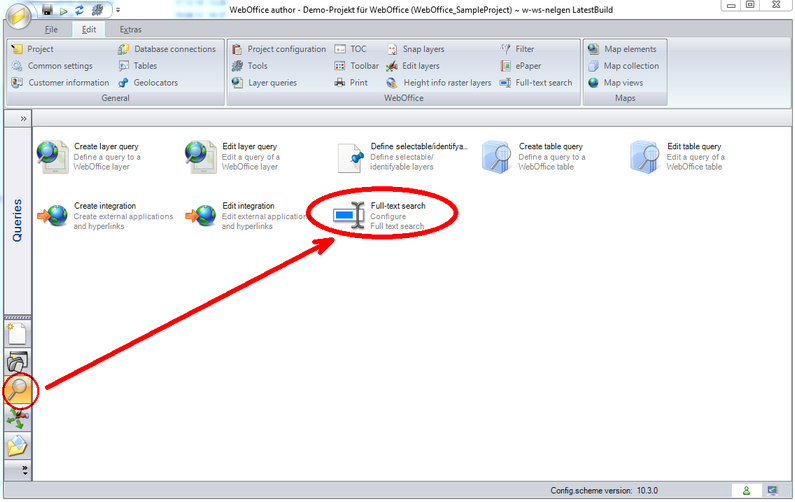Open Height info raster layers
795x502 pixels.
439,83
